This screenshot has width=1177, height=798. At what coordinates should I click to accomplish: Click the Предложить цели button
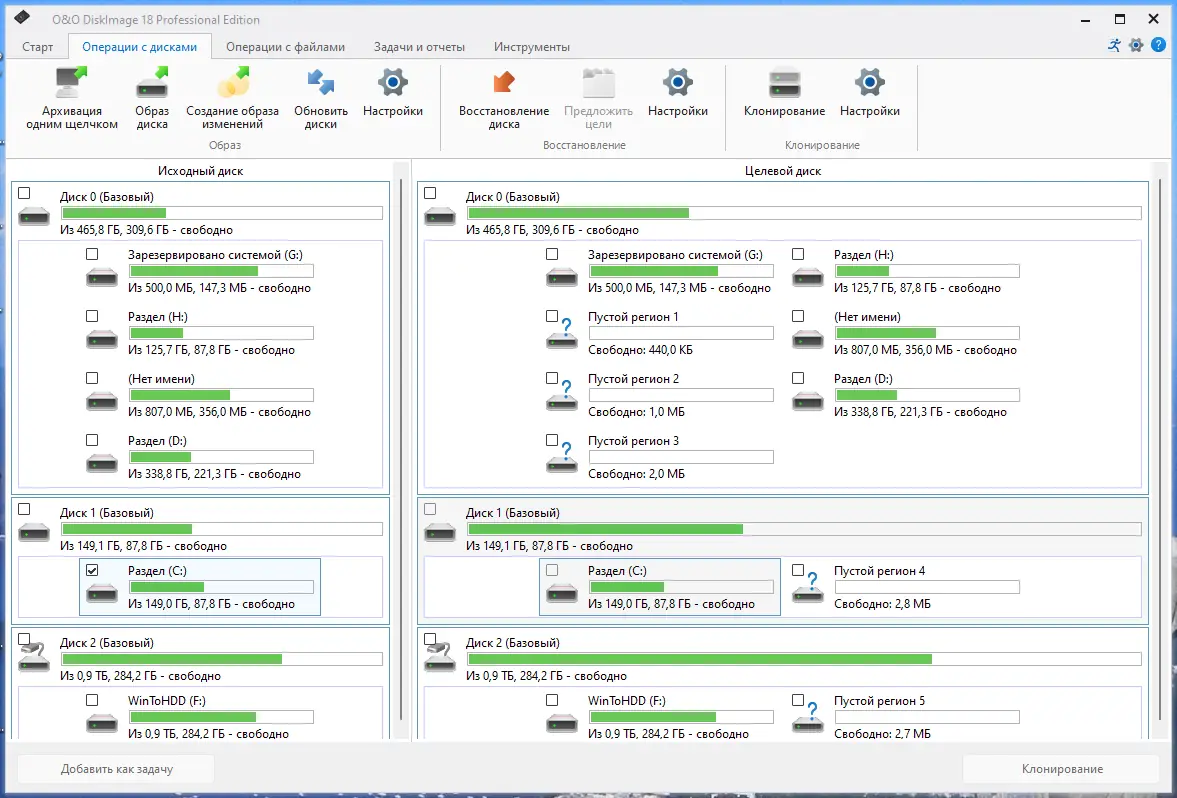point(598,98)
